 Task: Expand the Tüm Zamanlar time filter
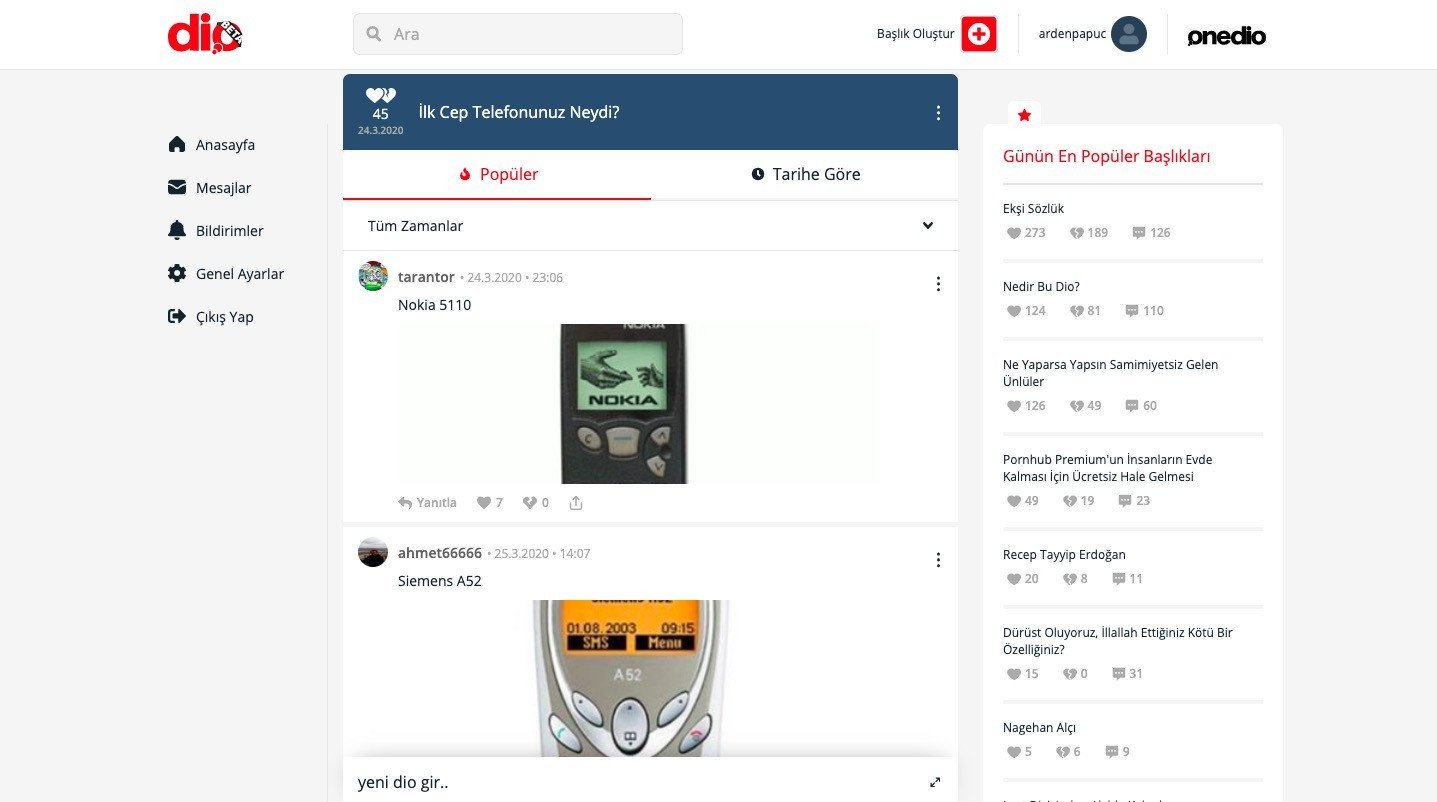[927, 226]
